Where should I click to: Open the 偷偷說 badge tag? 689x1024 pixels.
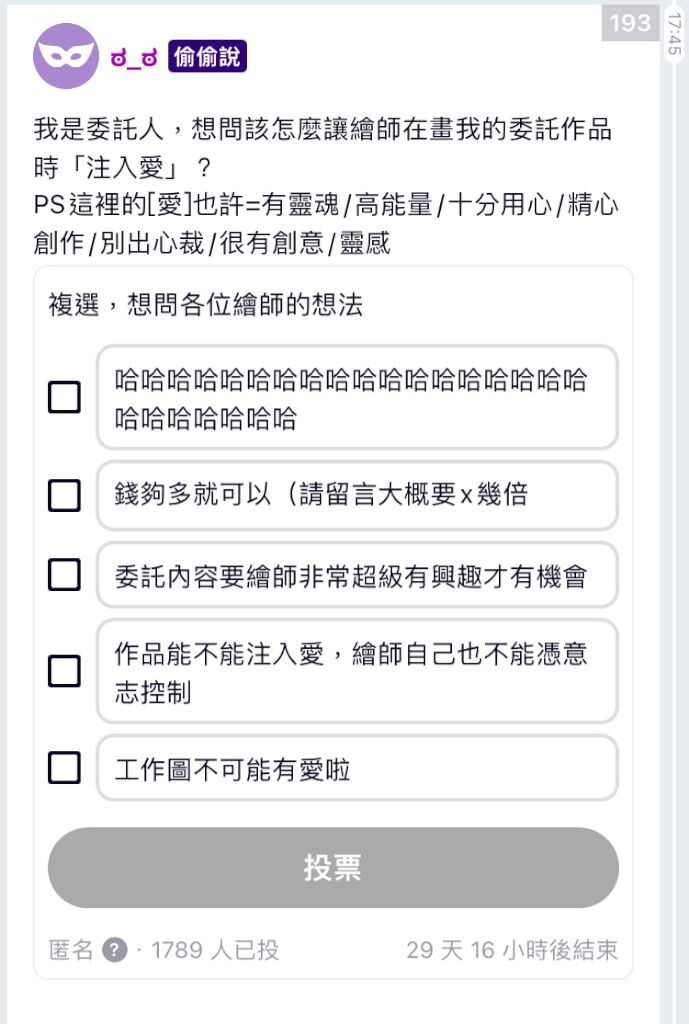[207, 57]
